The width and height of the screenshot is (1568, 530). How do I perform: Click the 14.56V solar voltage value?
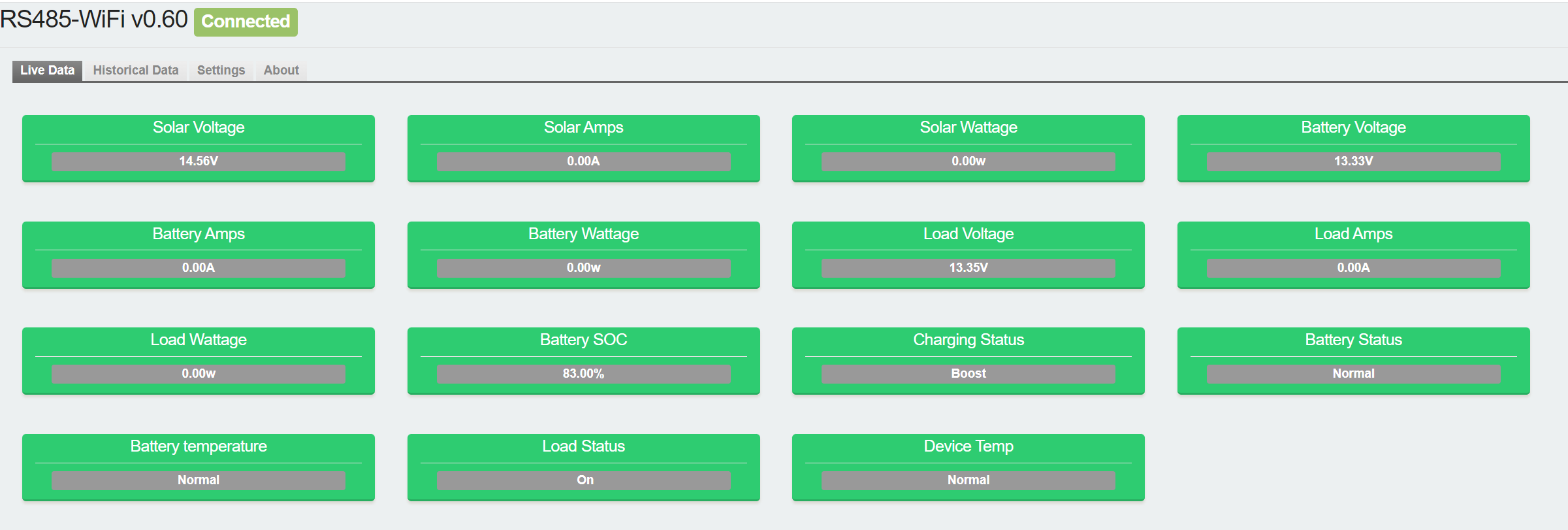(x=199, y=161)
